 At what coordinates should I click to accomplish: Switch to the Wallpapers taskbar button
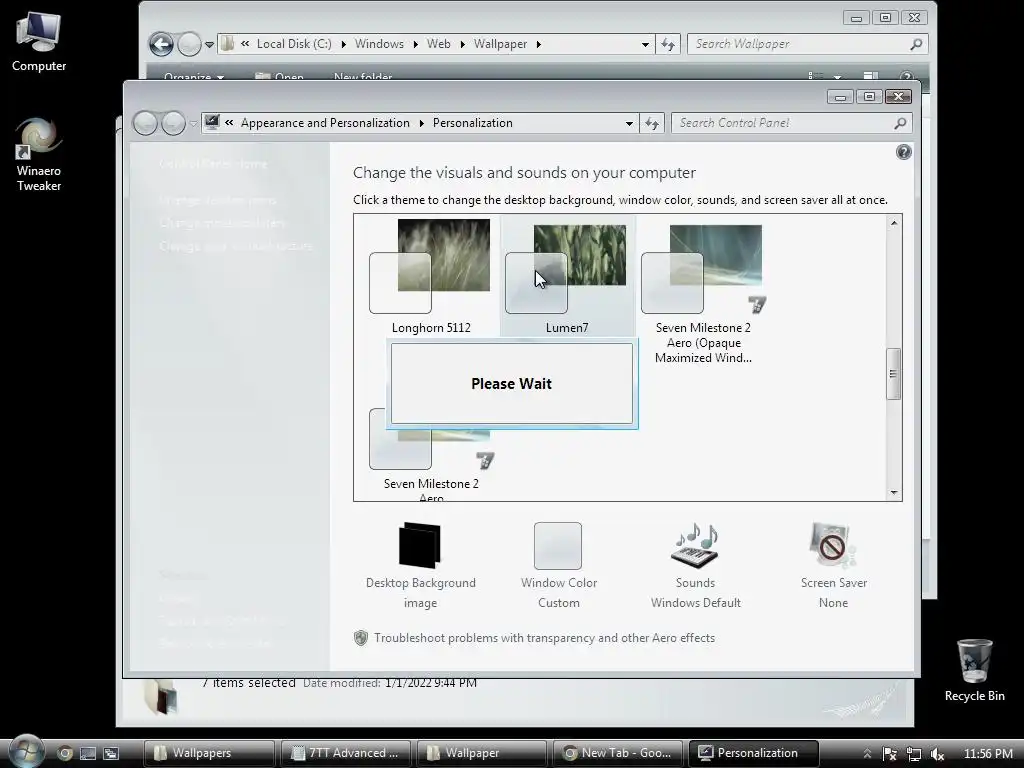209,753
